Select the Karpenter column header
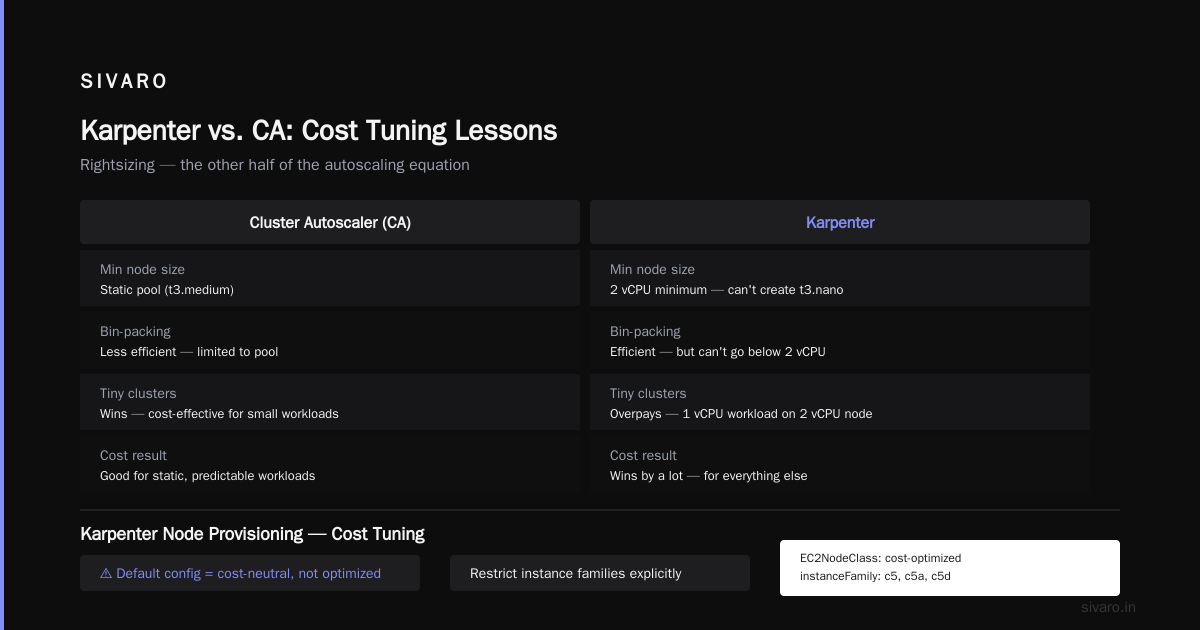Viewport: 1200px width, 630px height. 840,222
